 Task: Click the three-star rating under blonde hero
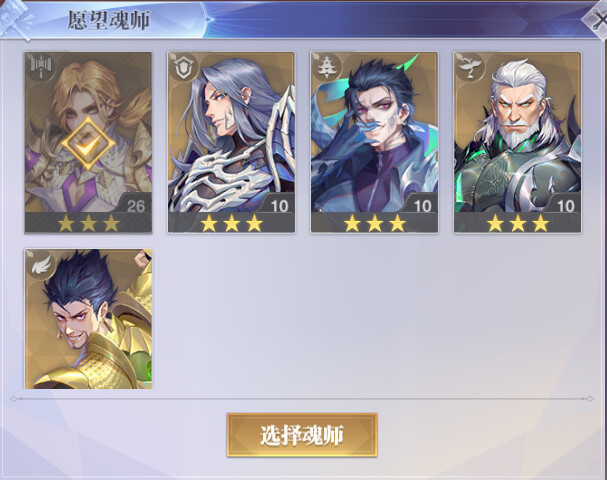click(88, 223)
